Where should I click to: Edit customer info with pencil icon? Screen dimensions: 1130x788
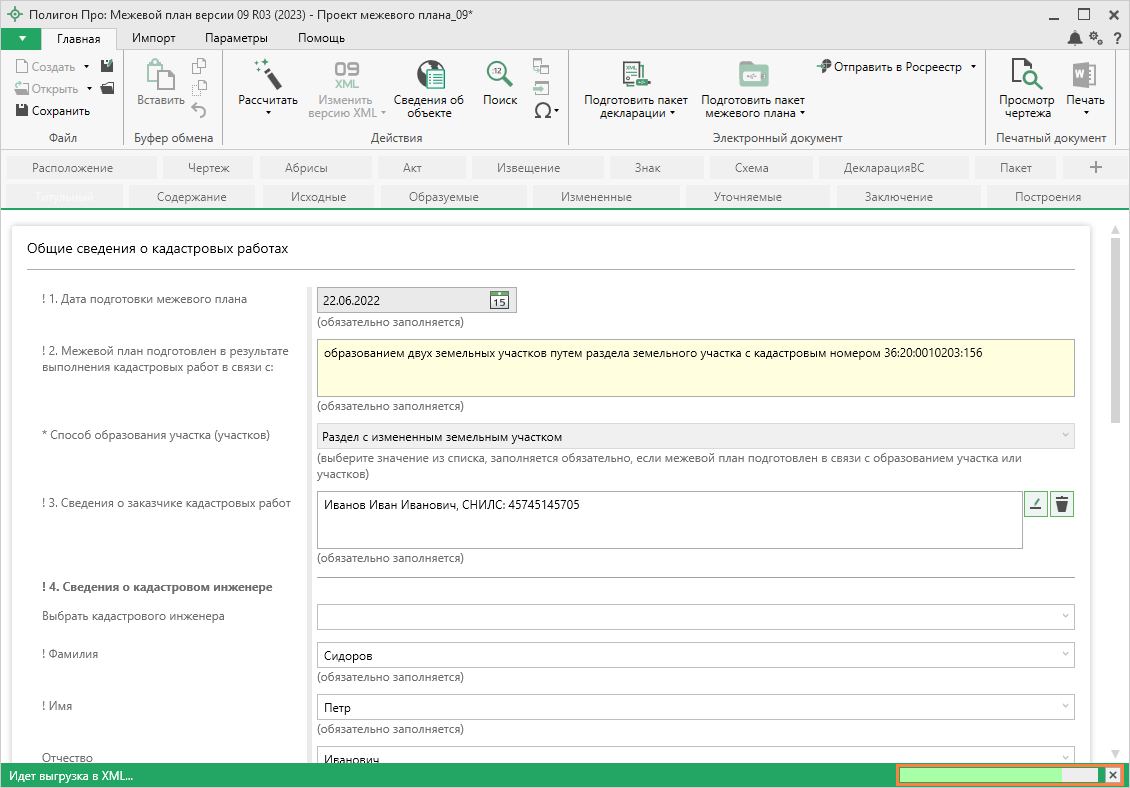coord(1036,505)
